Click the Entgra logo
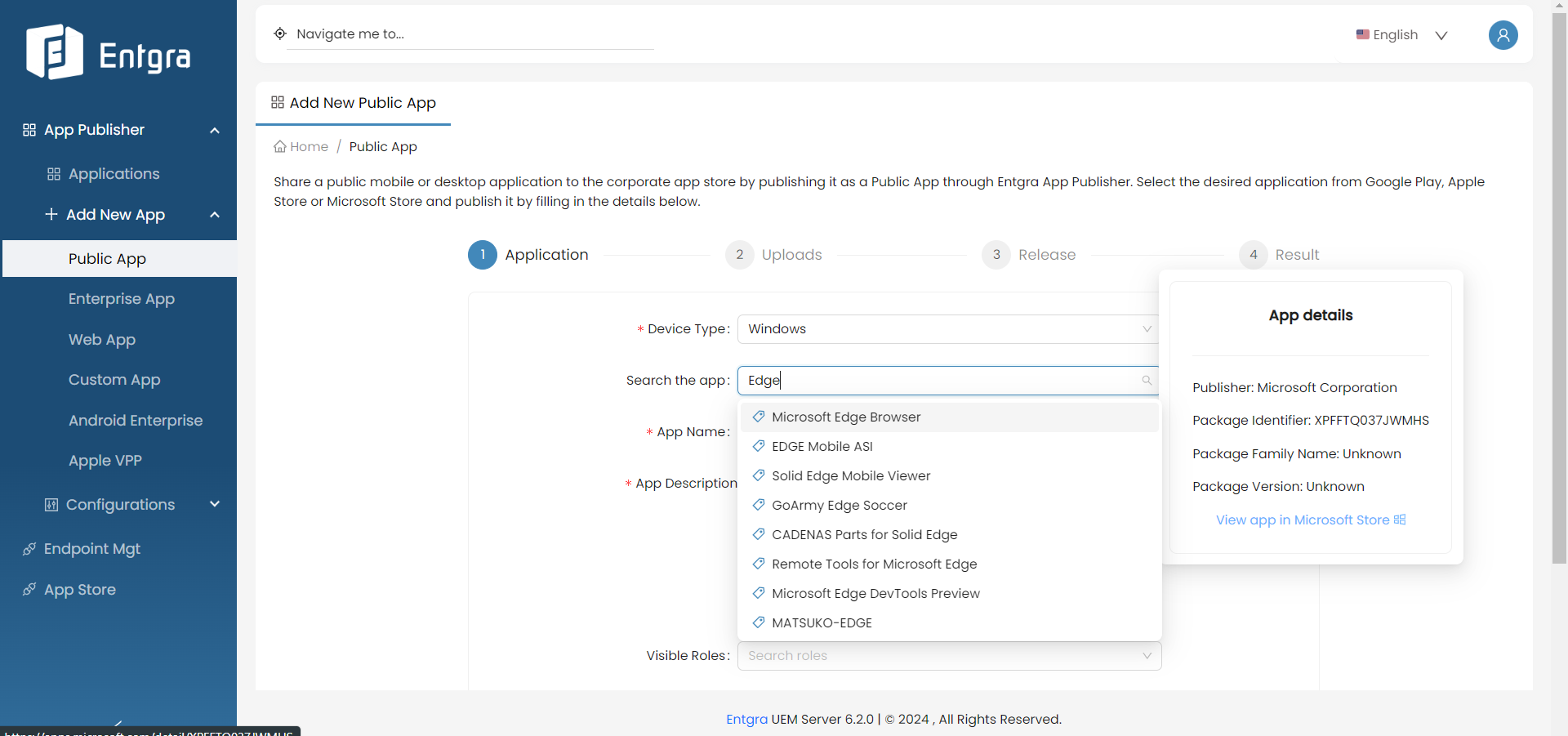This screenshot has height=736, width=1568. click(108, 52)
